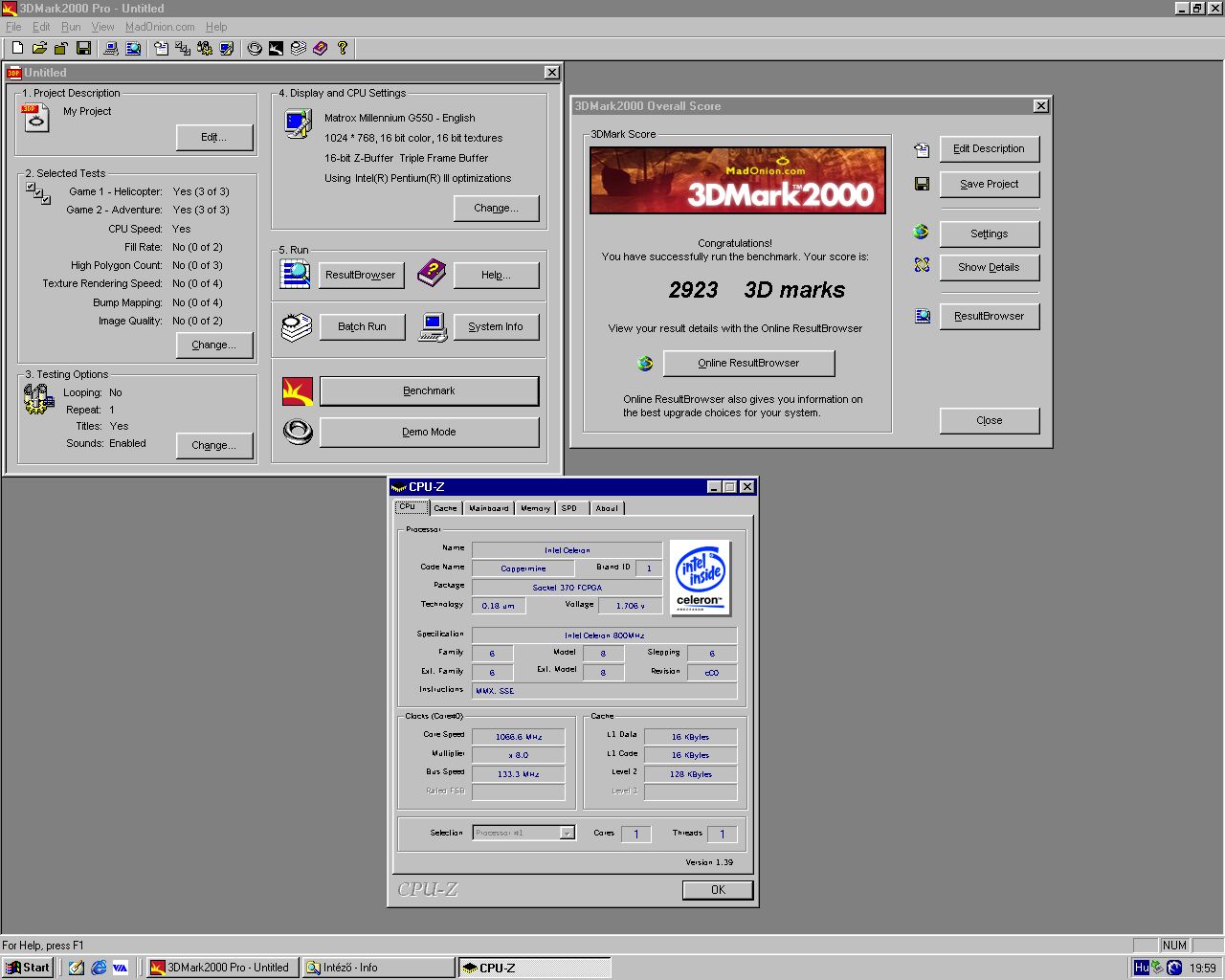Click the purple help book icon beside Help
The width and height of the screenshot is (1225, 980).
(x=432, y=274)
